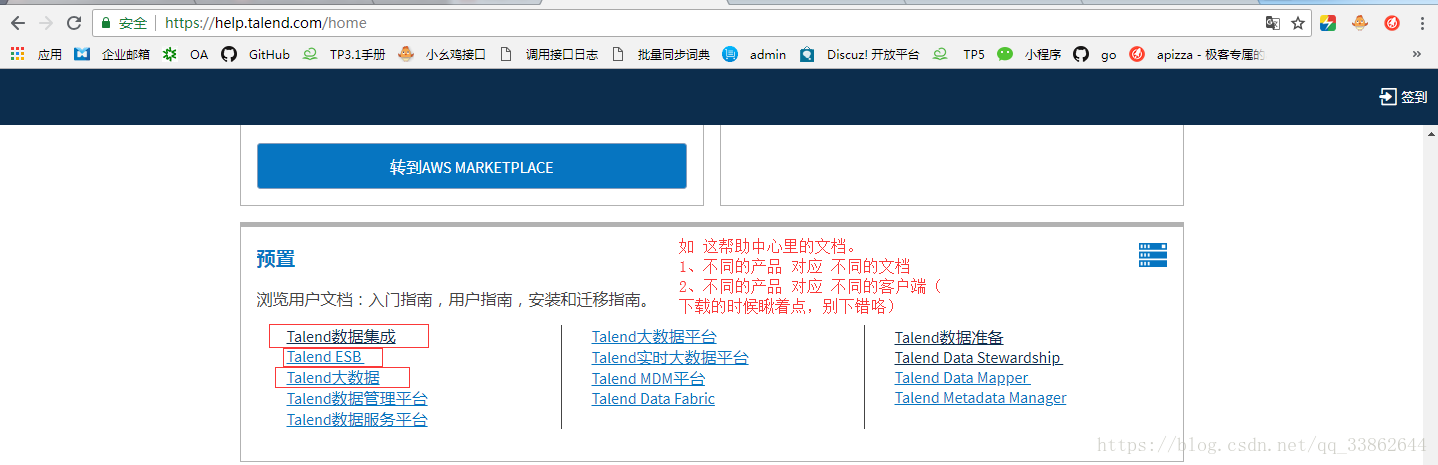Click the 转到AWS MARKETPLACE button

(472, 166)
